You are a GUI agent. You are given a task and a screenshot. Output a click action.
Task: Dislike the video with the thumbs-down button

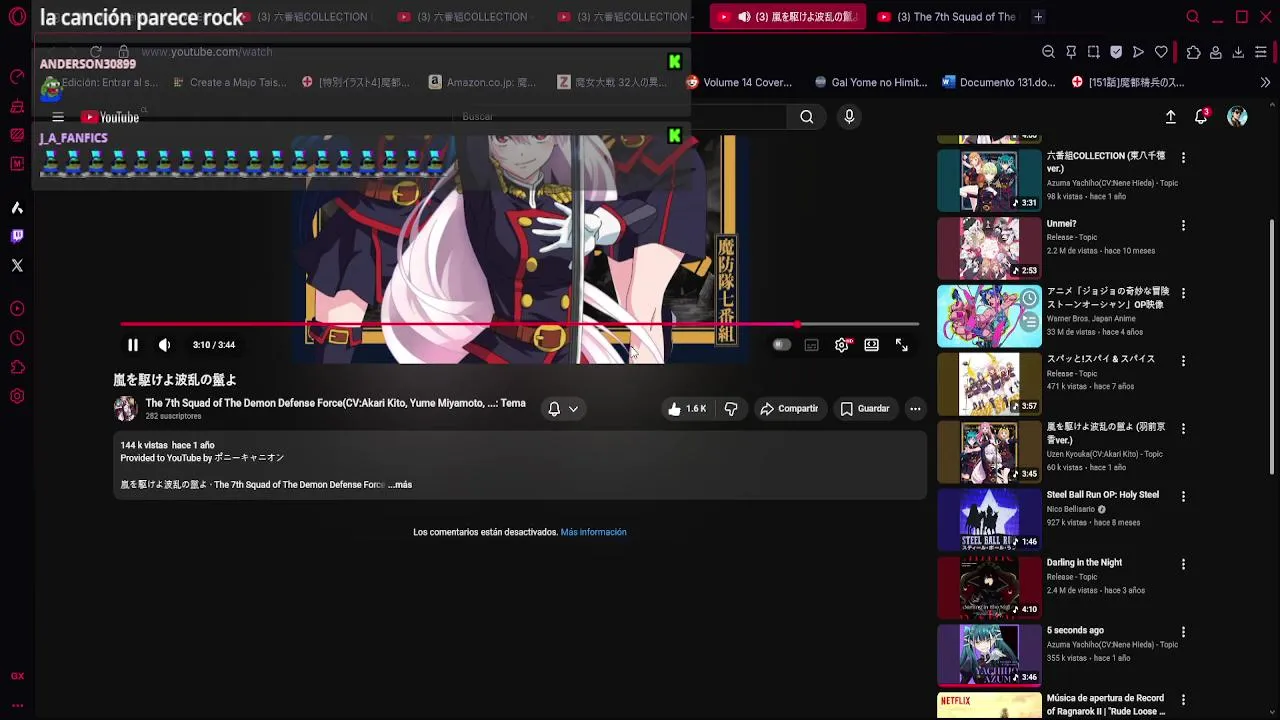pos(731,408)
